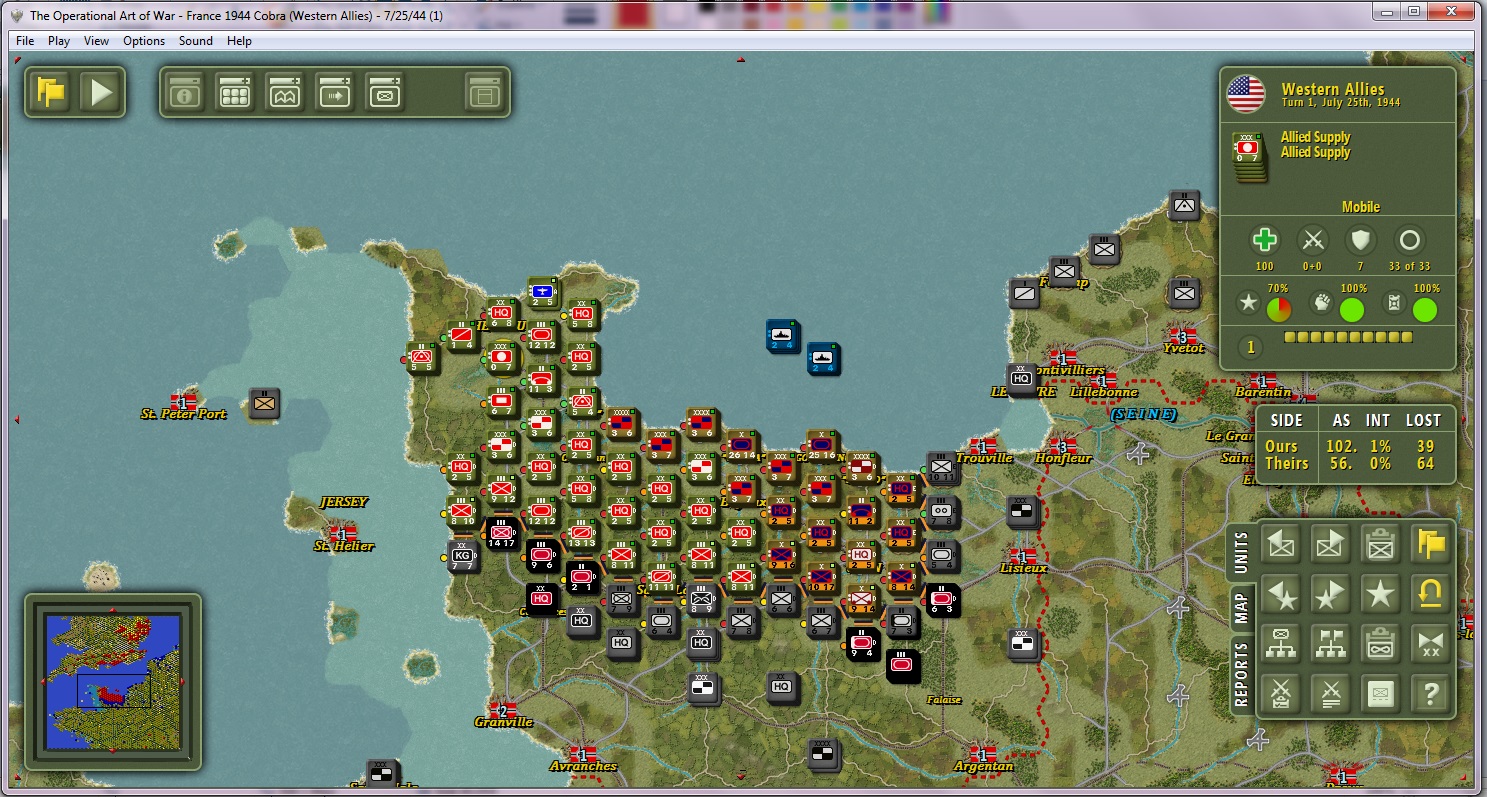
Task: Click the yellow undo arrow icon
Action: click(1431, 594)
